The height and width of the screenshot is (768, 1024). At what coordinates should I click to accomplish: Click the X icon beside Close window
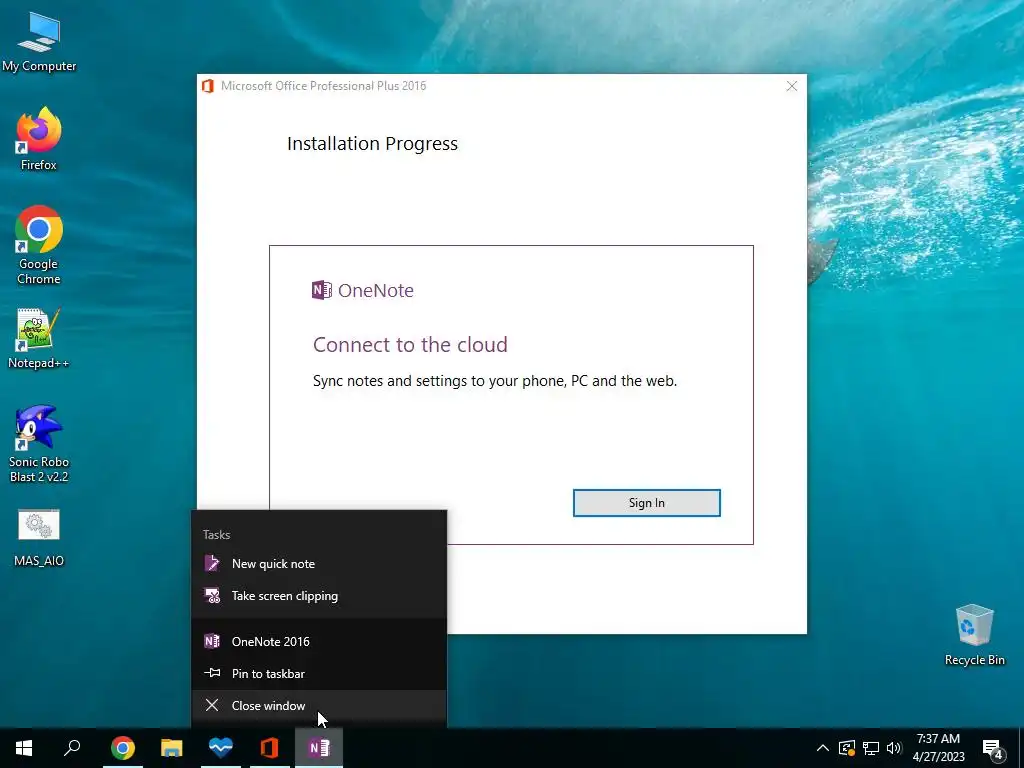pyautogui.click(x=212, y=705)
